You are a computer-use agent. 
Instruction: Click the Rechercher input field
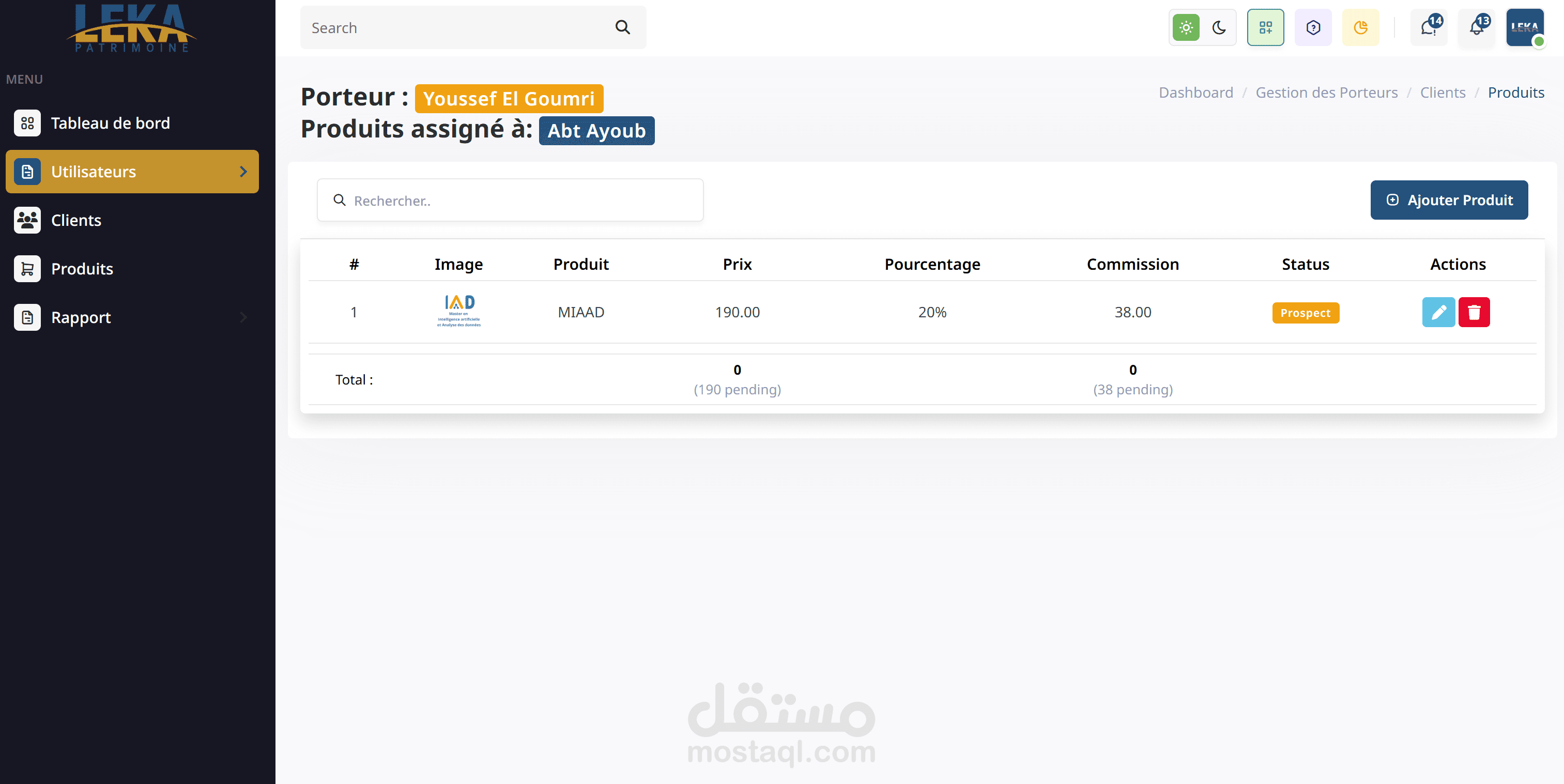[510, 201]
